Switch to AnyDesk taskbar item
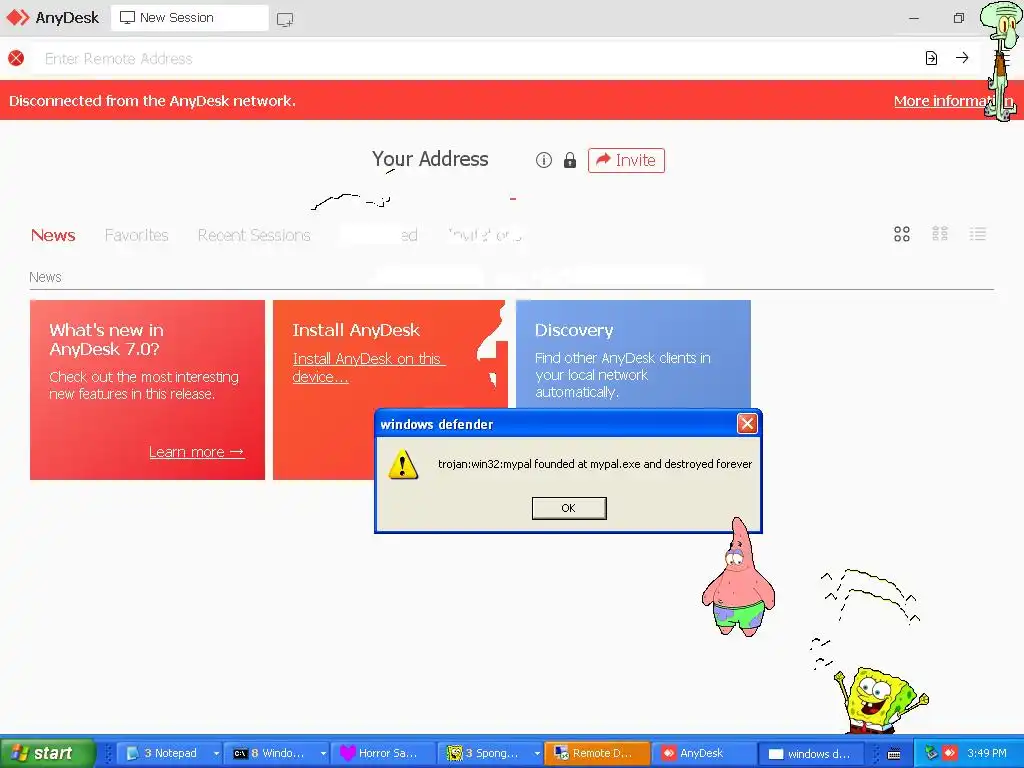The width and height of the screenshot is (1024, 768). coord(704,753)
